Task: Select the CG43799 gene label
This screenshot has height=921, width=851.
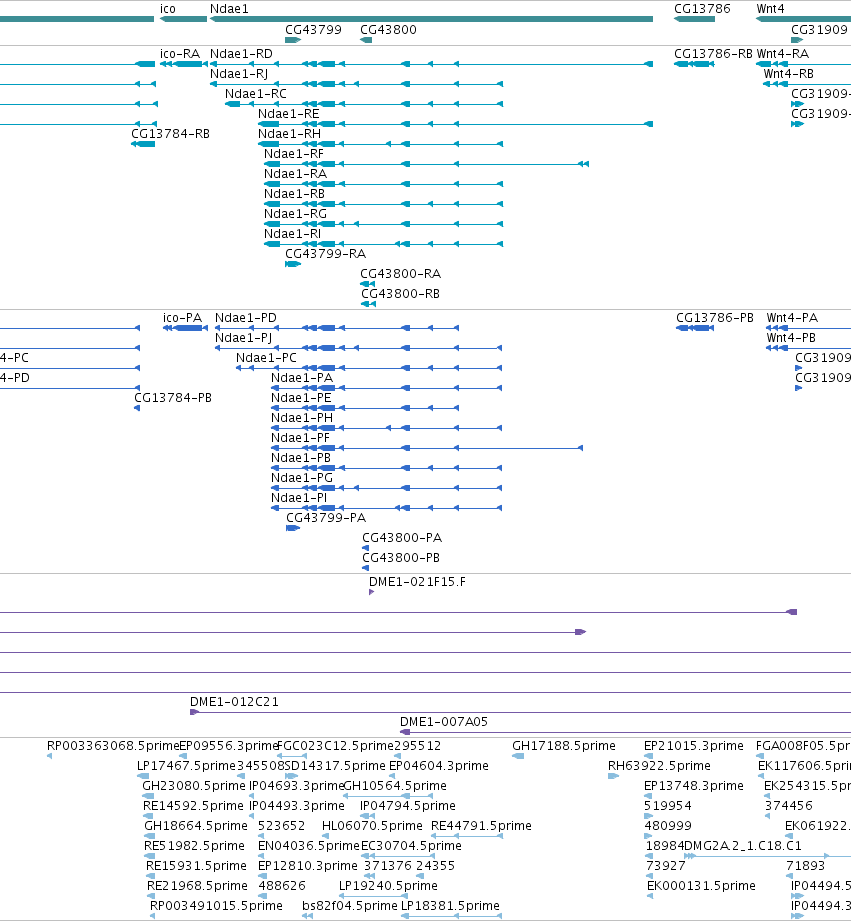Action: tap(313, 29)
